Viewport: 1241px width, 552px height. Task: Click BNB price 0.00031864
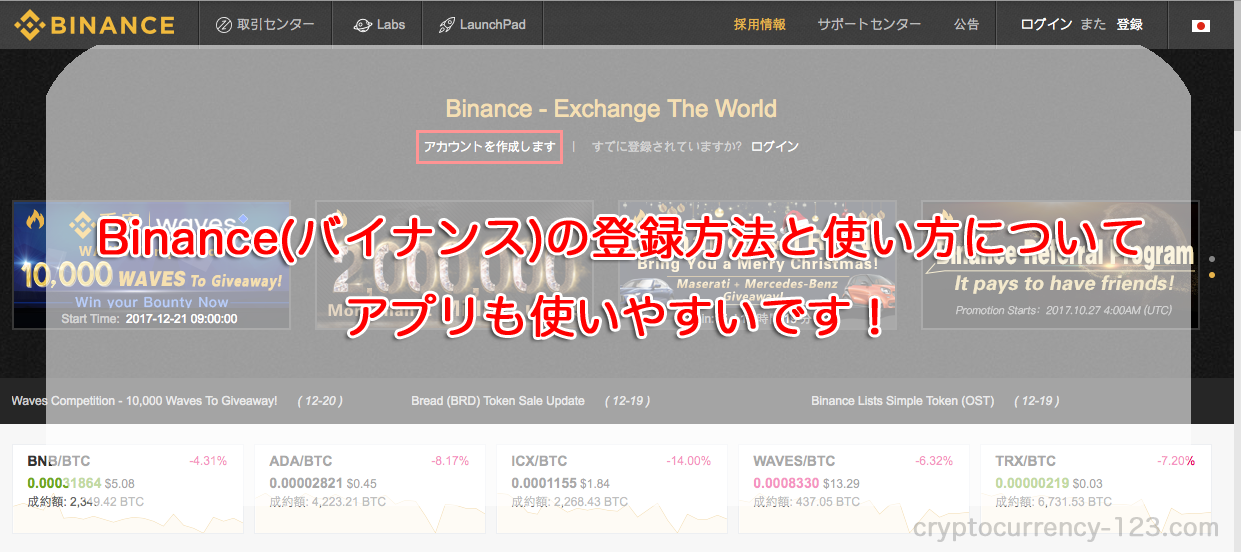64,483
